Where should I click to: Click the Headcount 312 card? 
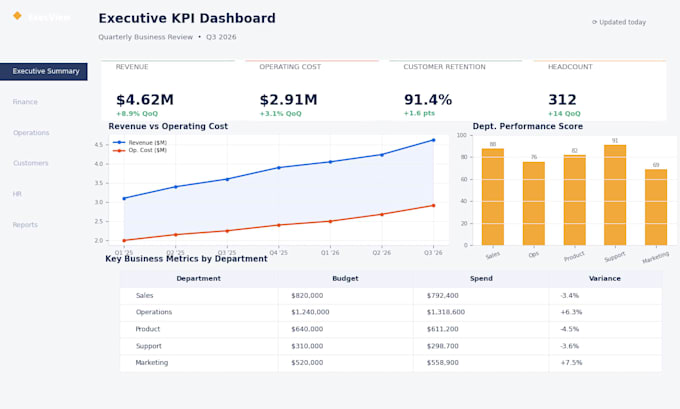point(600,90)
